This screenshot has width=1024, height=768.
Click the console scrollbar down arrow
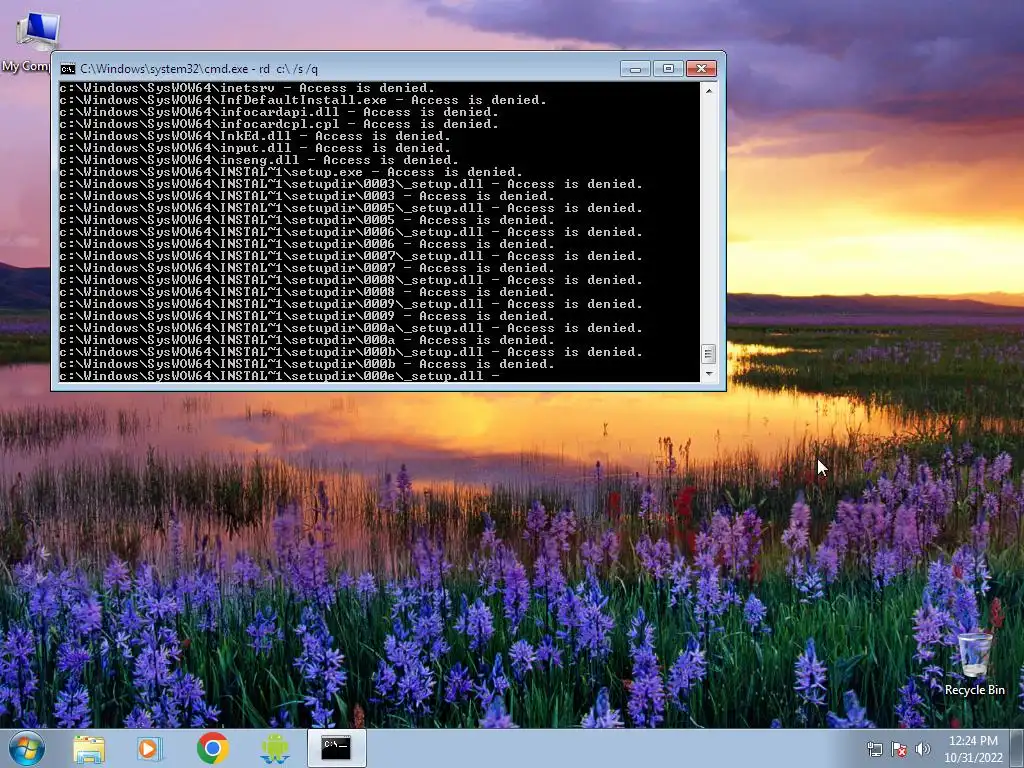point(709,374)
